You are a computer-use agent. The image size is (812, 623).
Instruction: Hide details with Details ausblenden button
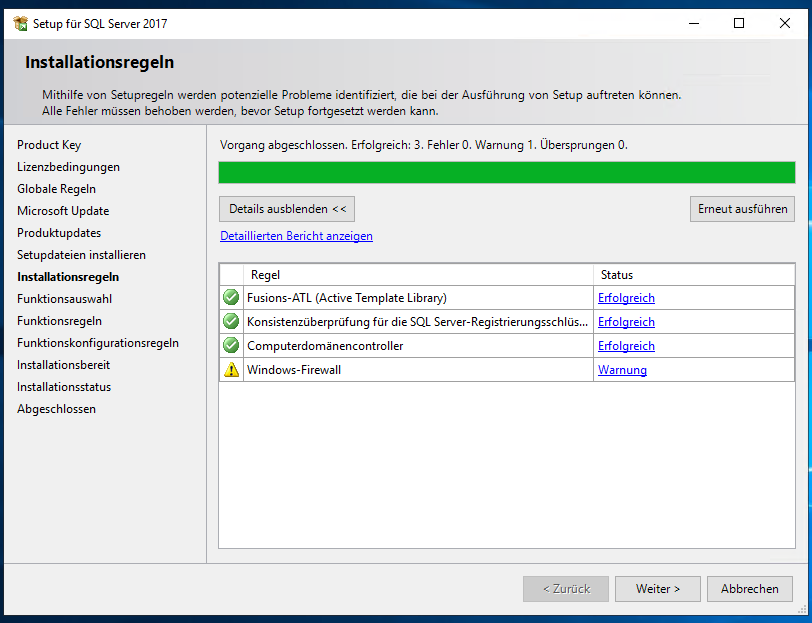287,209
